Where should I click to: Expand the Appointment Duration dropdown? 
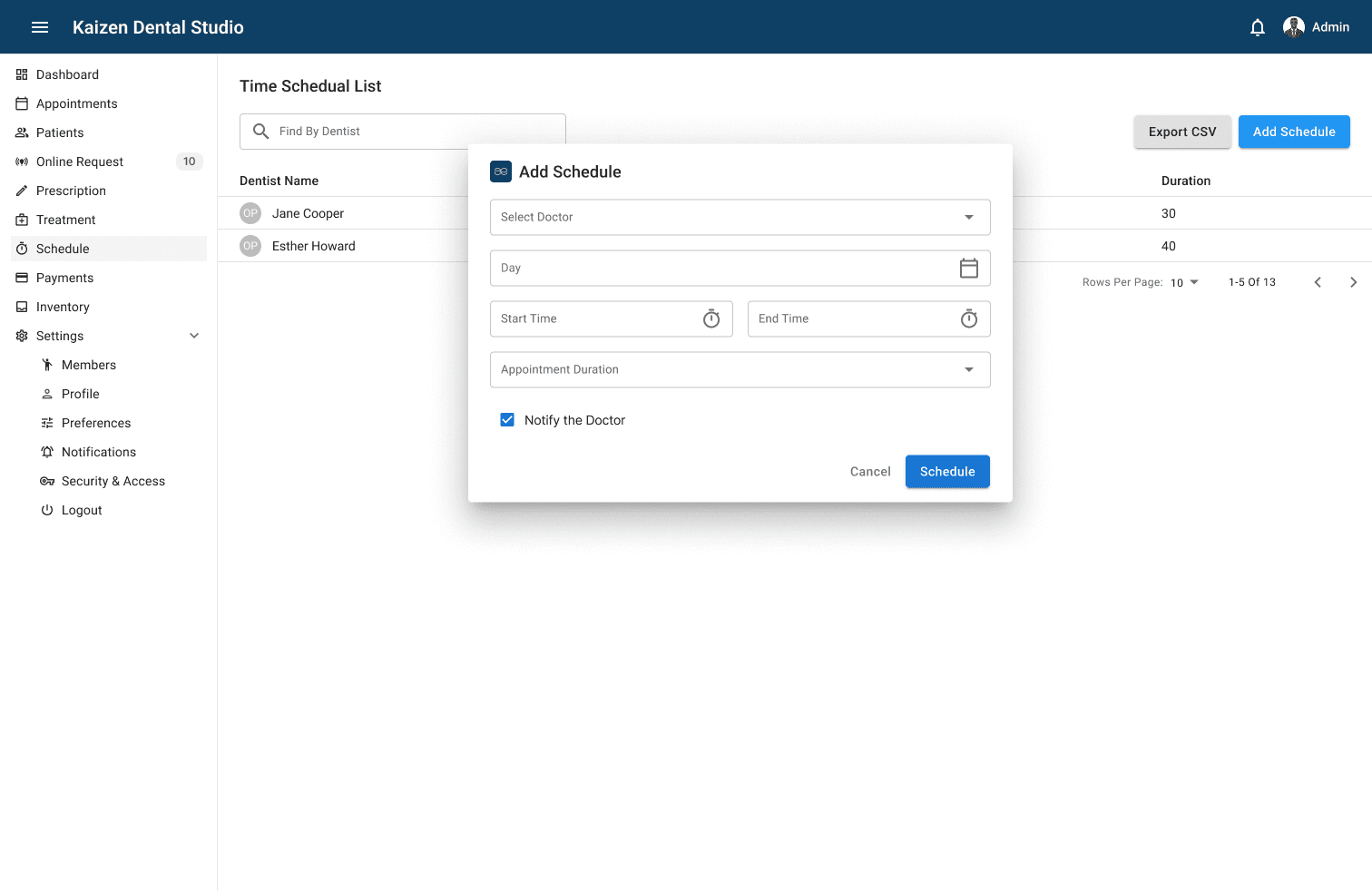(740, 370)
